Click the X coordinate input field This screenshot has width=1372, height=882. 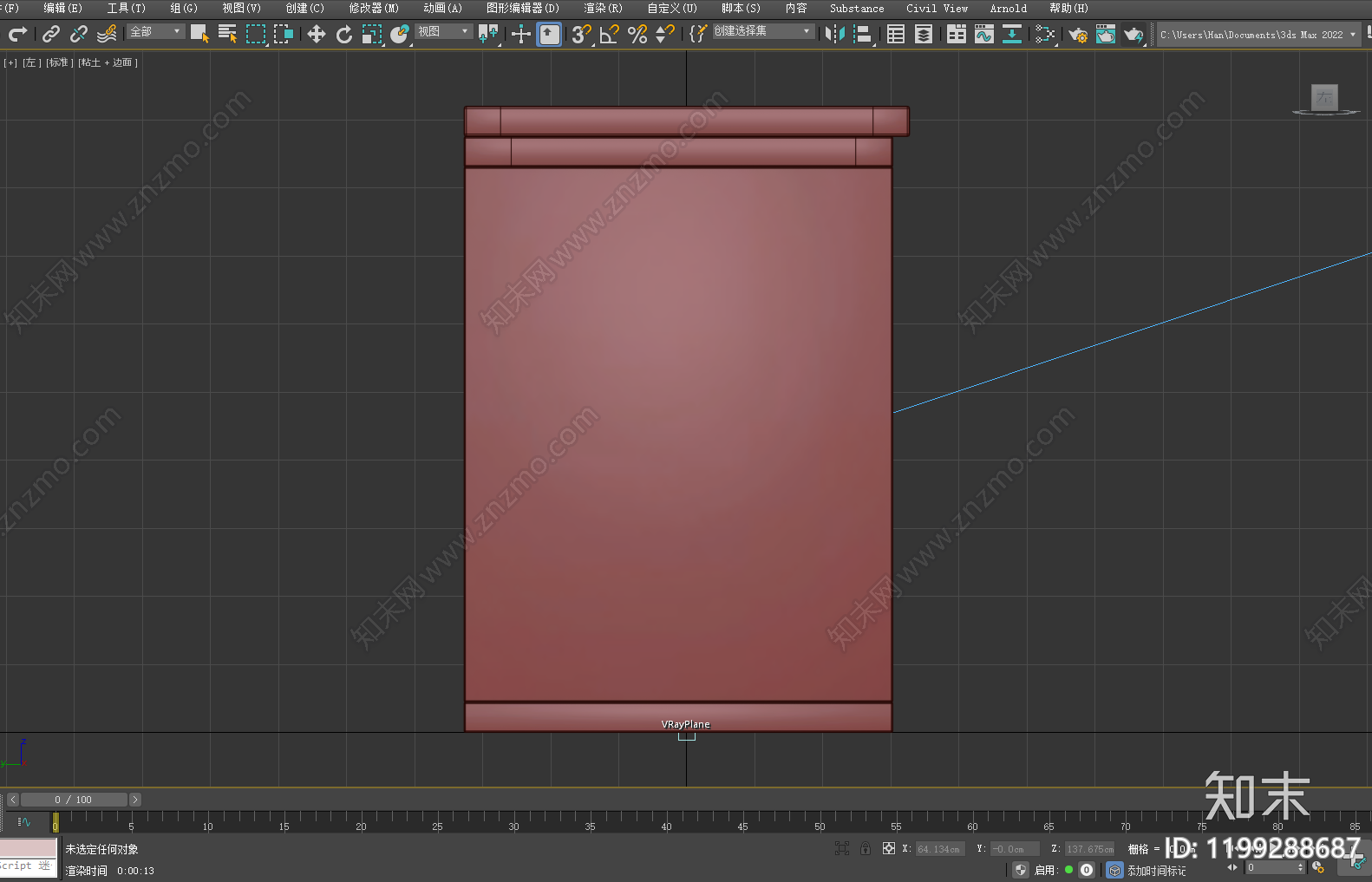pos(940,849)
